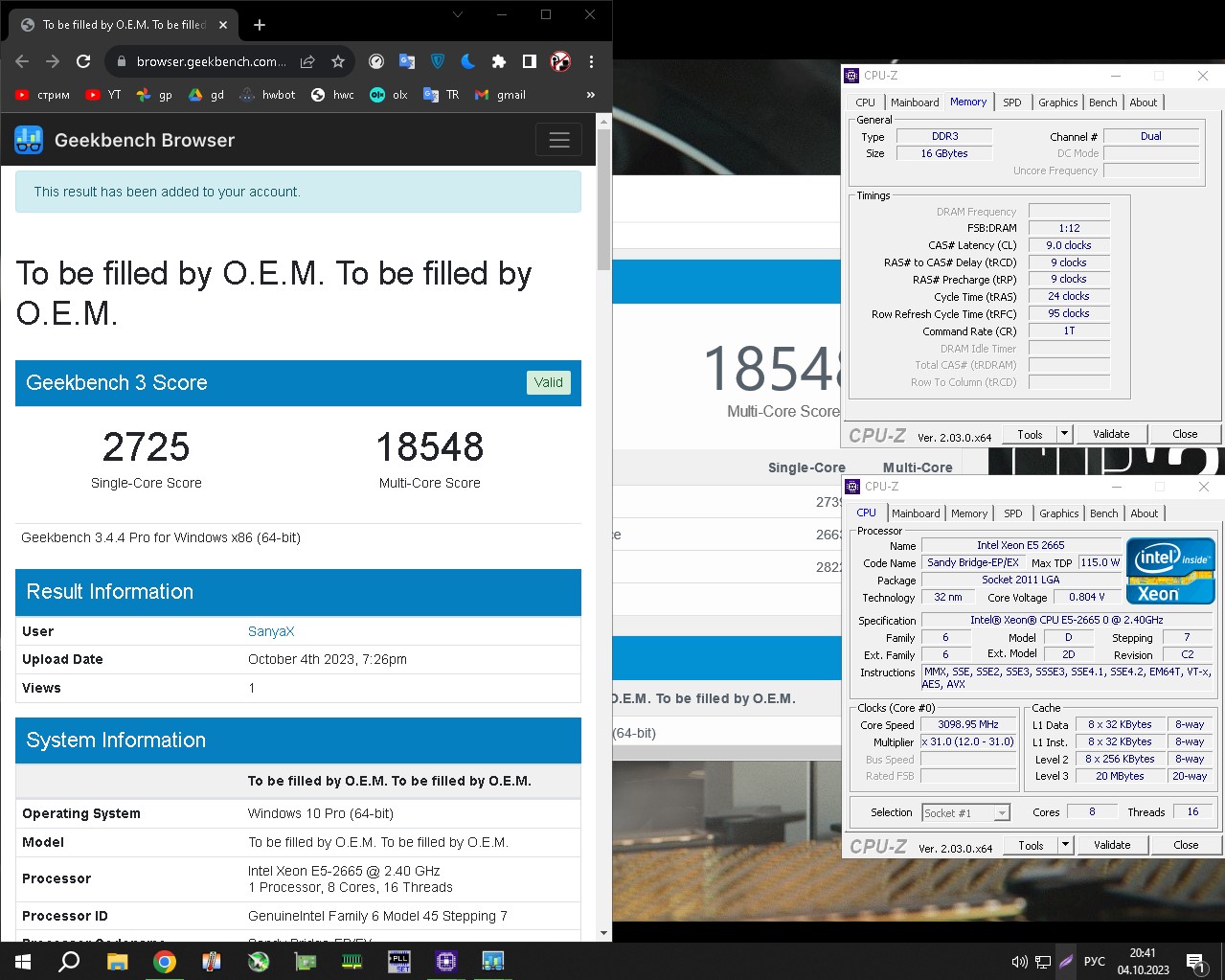
Task: Open Windows taskbar search
Action: [x=69, y=961]
